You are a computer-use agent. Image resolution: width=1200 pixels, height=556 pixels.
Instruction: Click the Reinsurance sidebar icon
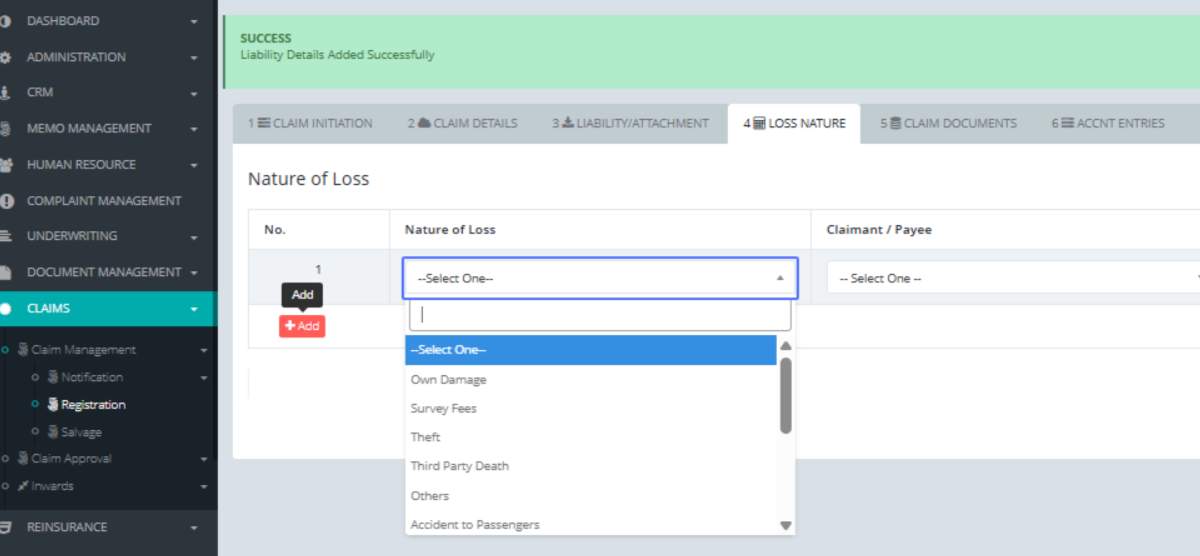6,527
